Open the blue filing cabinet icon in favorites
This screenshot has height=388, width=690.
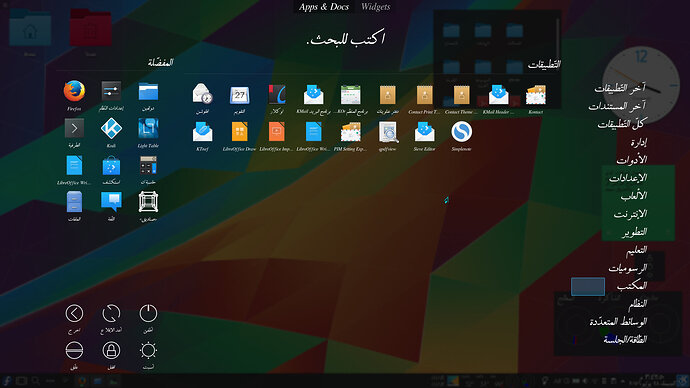point(74,202)
